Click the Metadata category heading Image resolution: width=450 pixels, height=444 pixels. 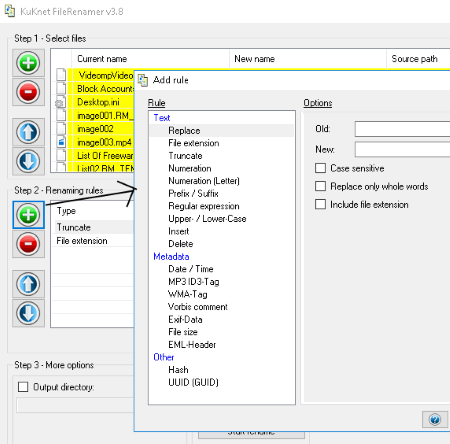point(171,257)
